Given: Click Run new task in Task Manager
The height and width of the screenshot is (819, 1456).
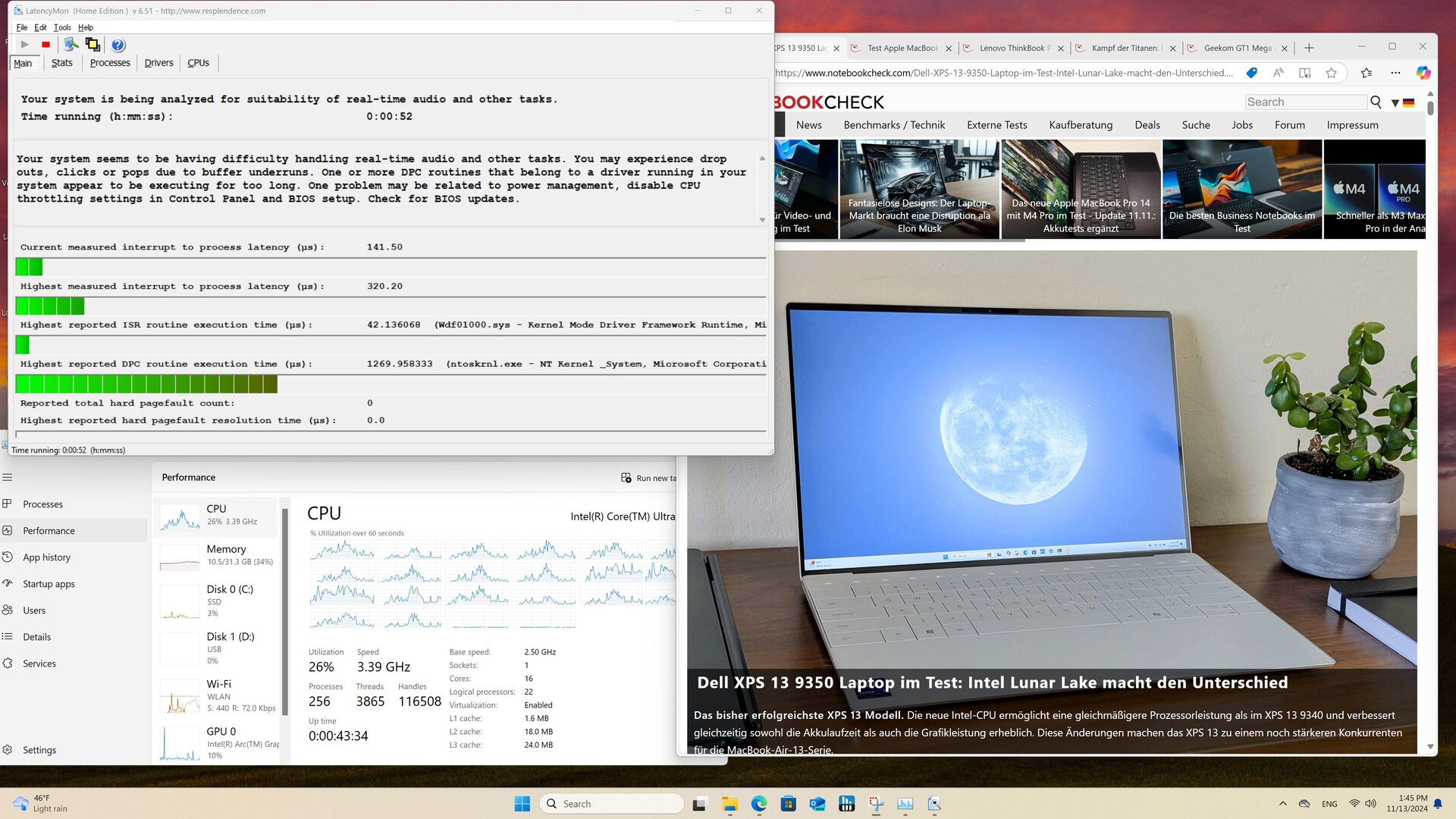Looking at the screenshot, I should point(649,478).
